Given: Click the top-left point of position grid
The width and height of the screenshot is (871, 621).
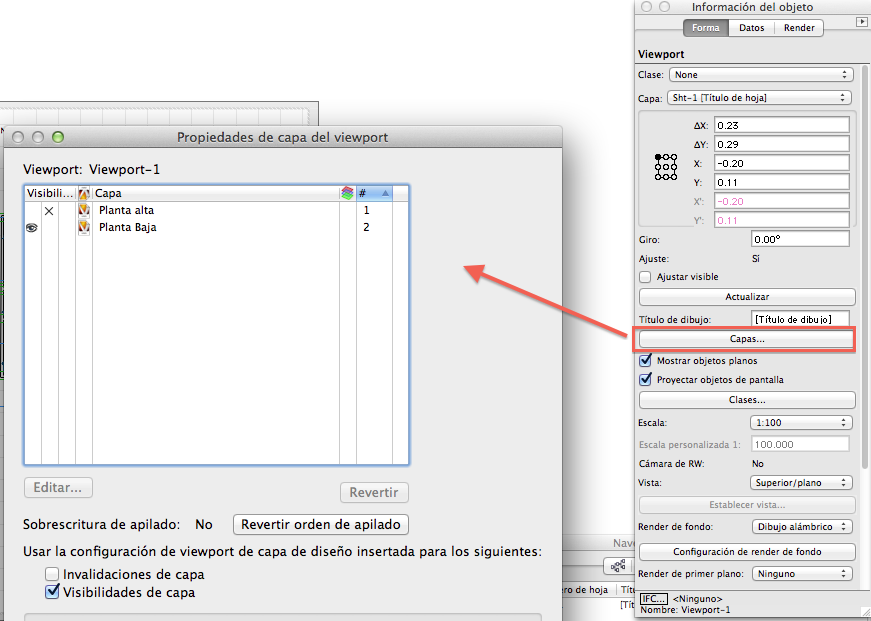Looking at the screenshot, I should (x=658, y=158).
